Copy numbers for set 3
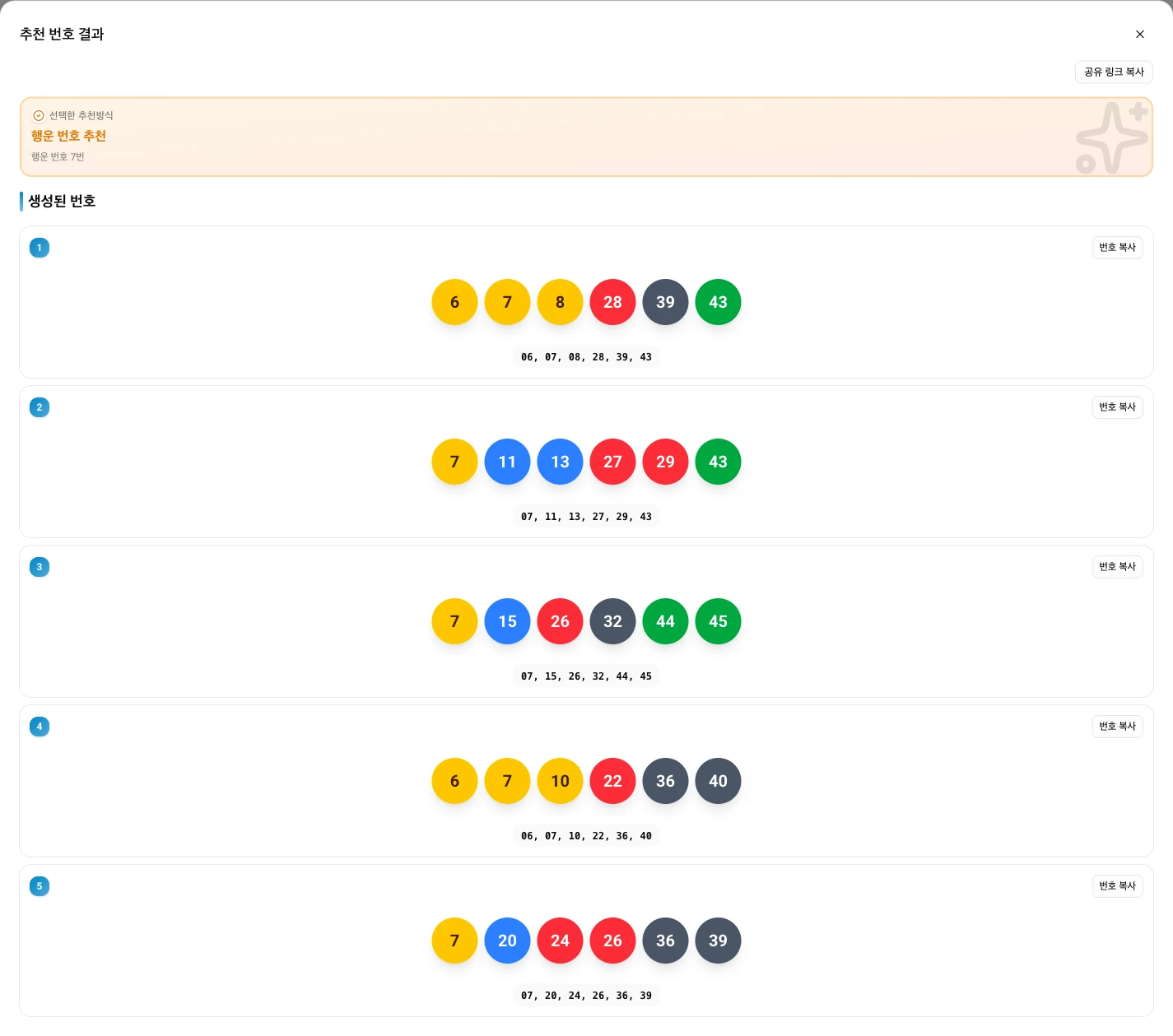Image resolution: width=1173 pixels, height=1036 pixels. pos(1117,567)
